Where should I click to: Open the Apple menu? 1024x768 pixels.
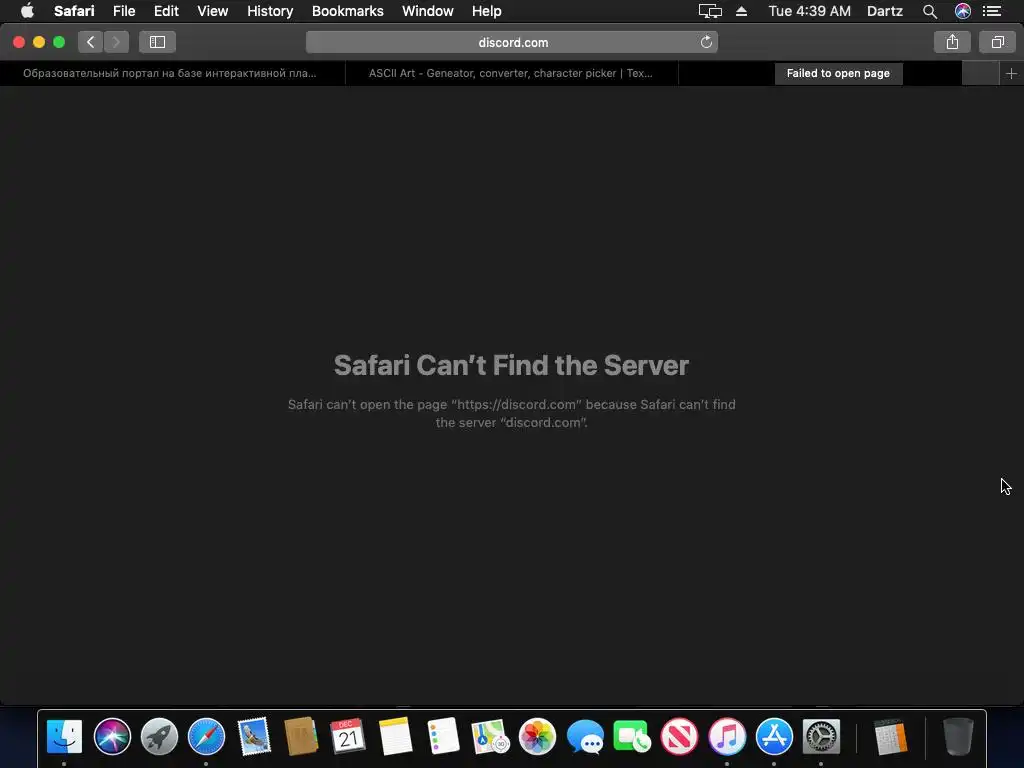pos(27,11)
